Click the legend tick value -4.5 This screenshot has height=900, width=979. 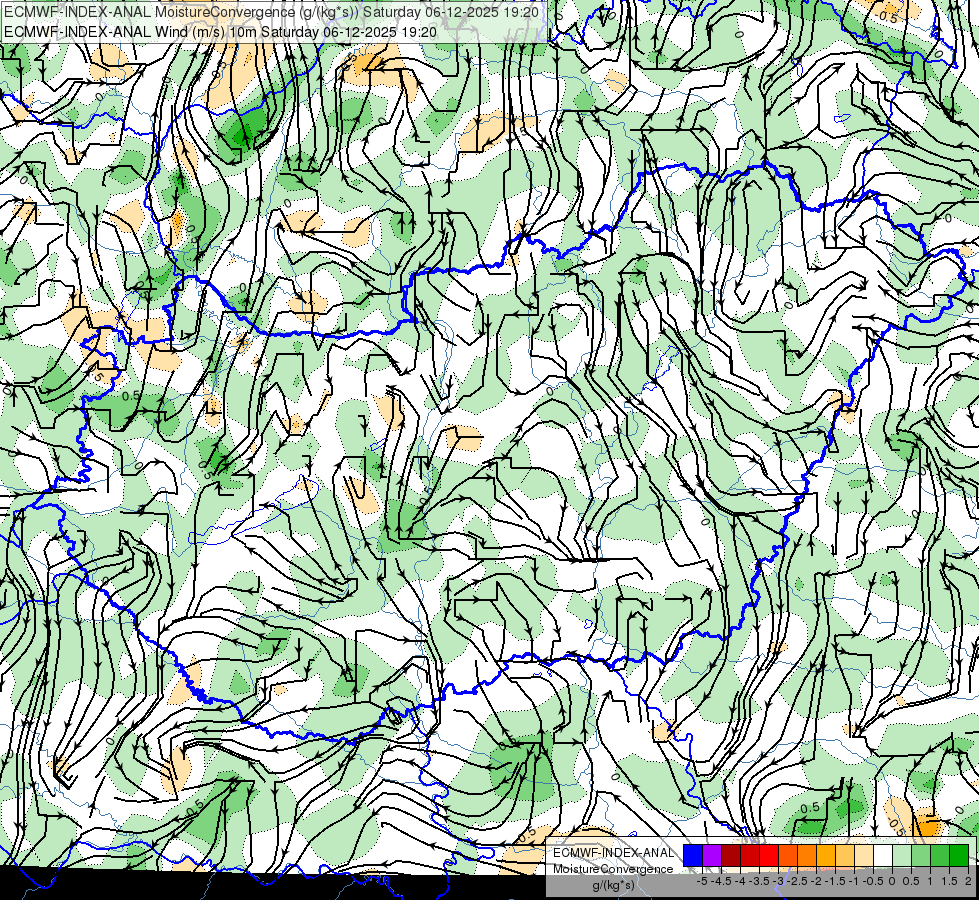(x=722, y=881)
